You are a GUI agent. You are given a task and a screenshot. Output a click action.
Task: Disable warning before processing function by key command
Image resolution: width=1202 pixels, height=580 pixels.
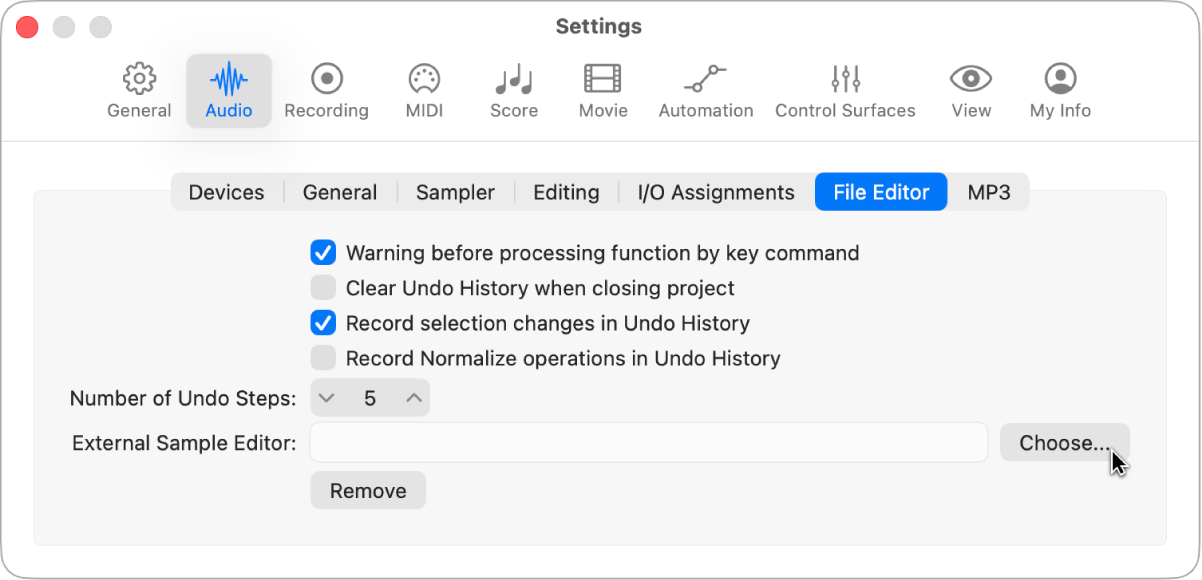(x=323, y=253)
